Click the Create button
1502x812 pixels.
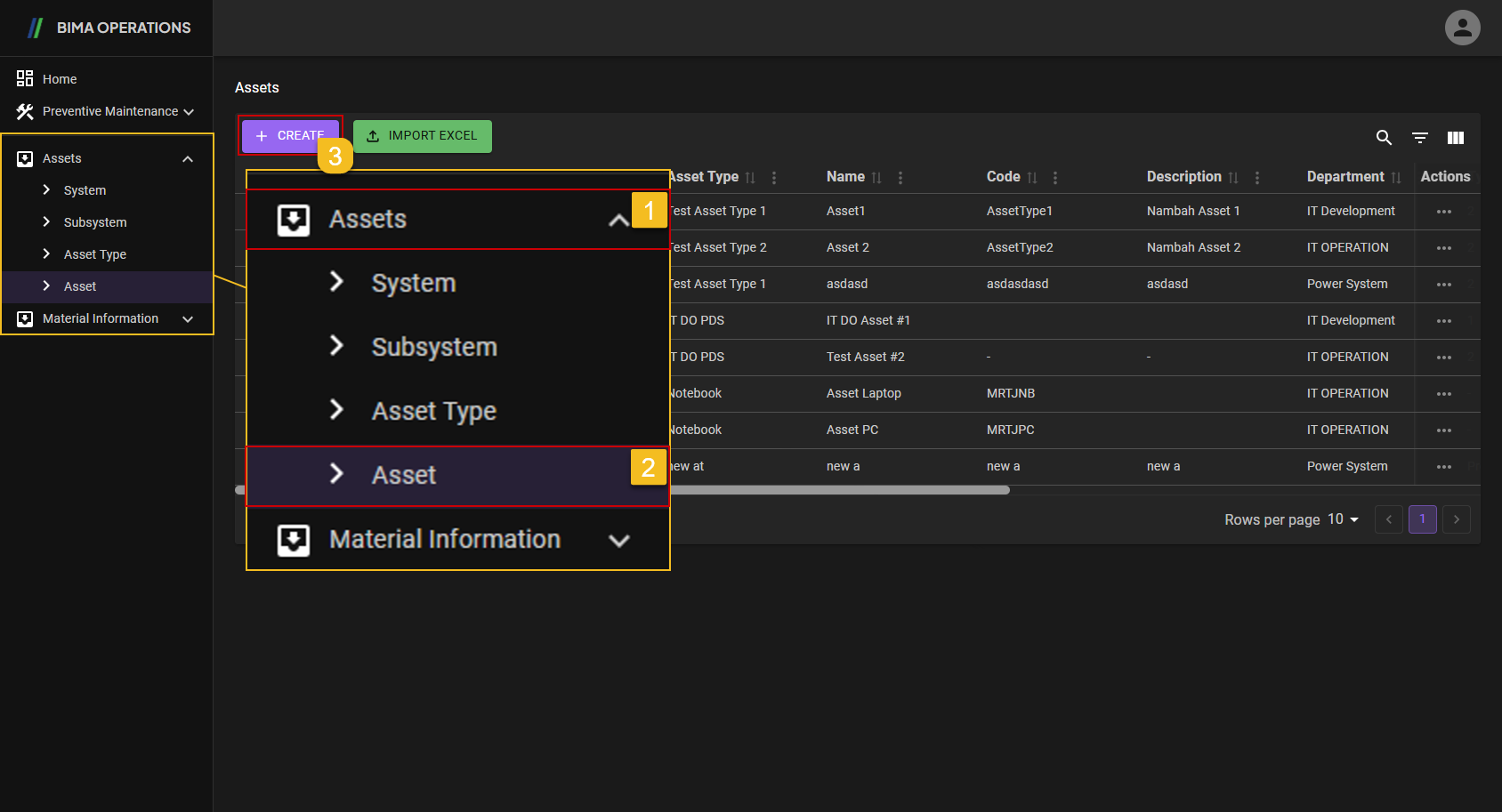(285, 136)
